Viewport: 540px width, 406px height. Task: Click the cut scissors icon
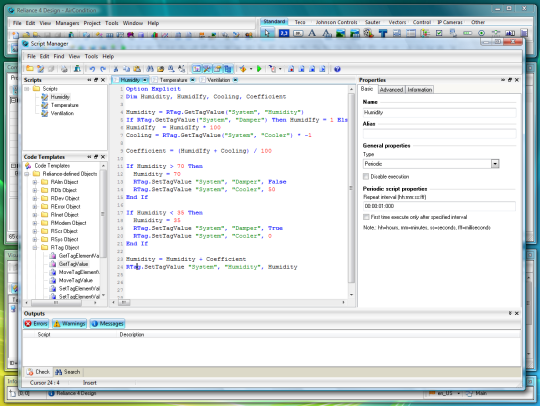[x=116, y=69]
